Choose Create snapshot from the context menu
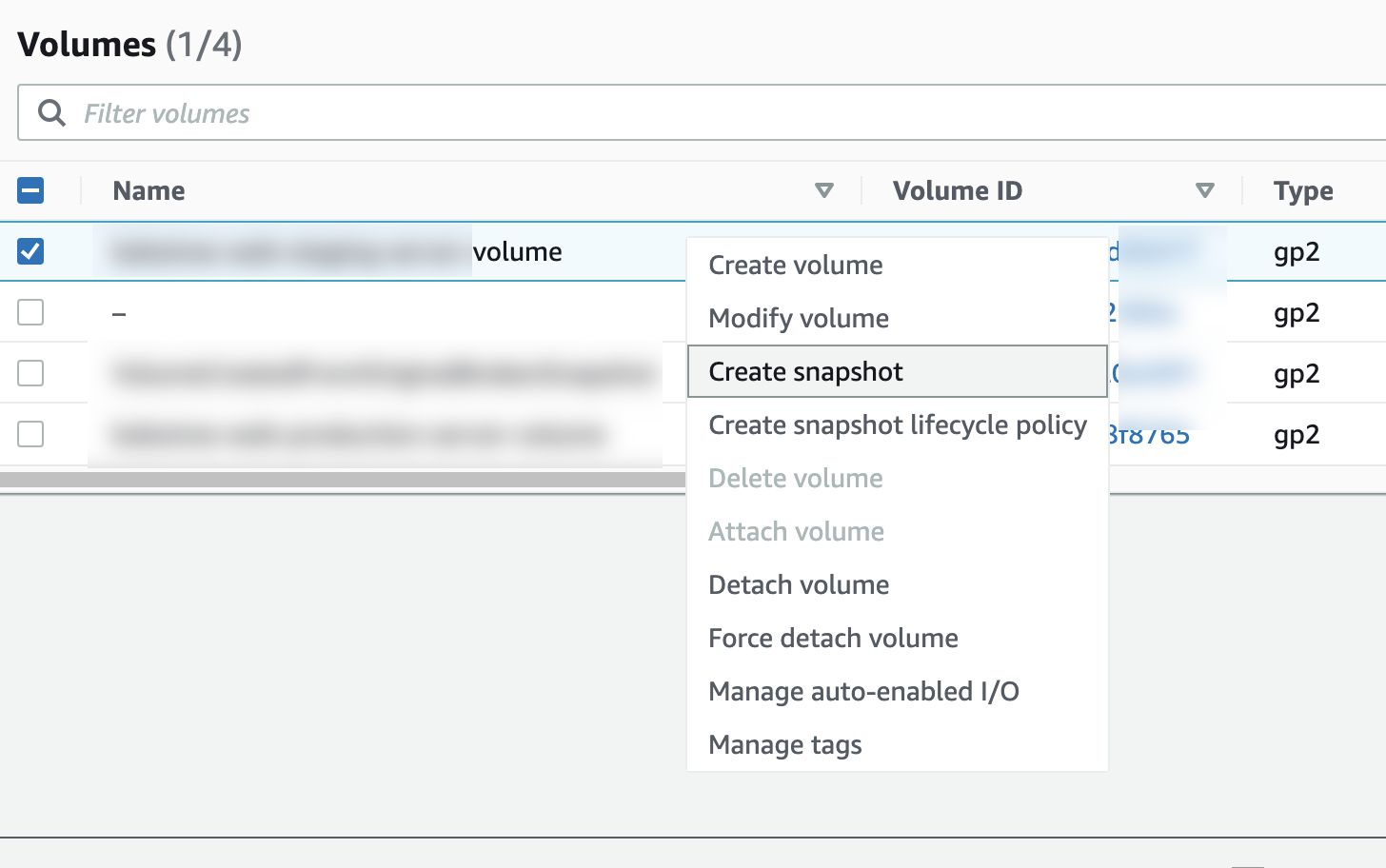This screenshot has width=1386, height=868. (804, 371)
